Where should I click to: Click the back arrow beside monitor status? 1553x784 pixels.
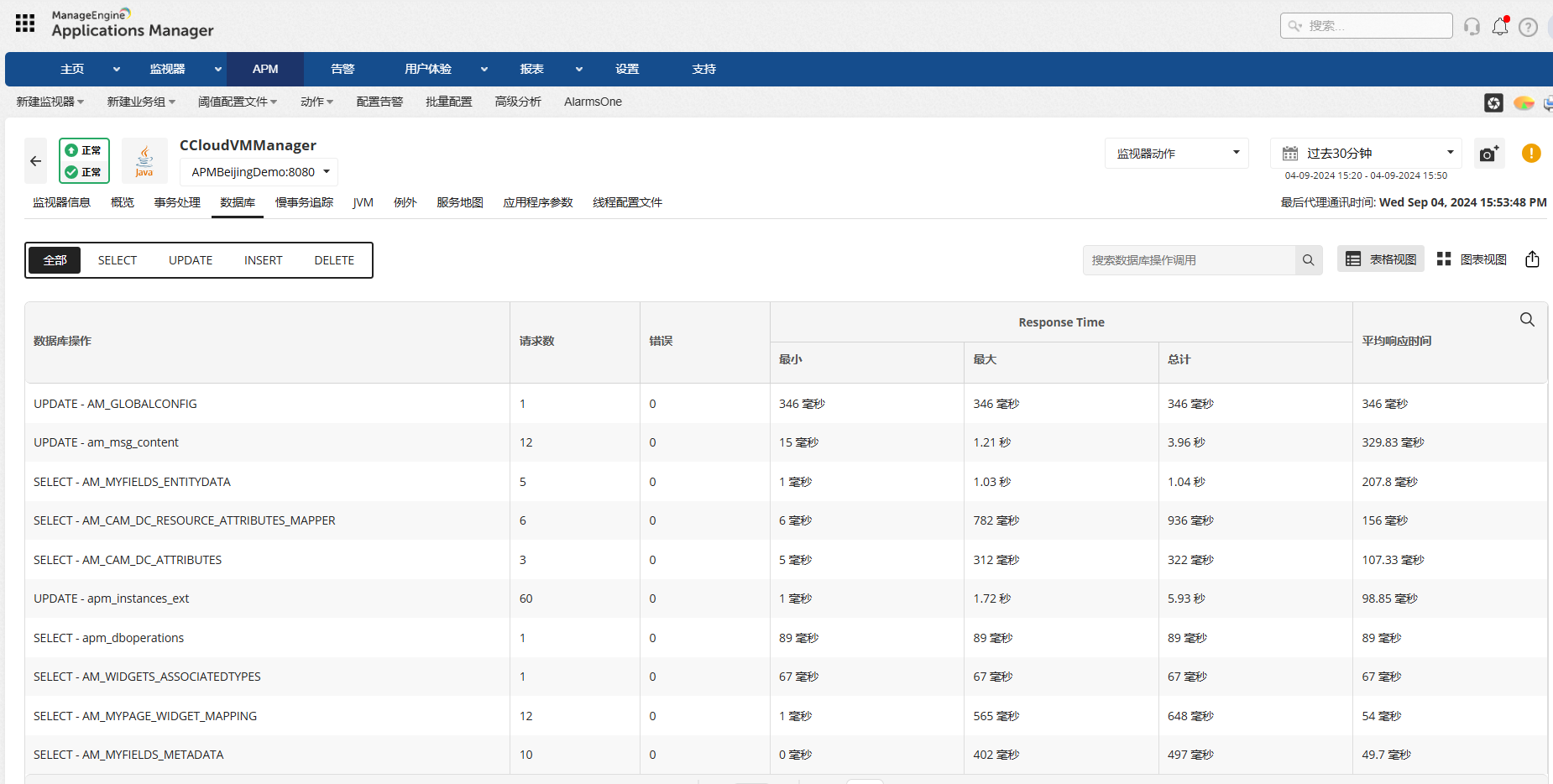click(36, 161)
